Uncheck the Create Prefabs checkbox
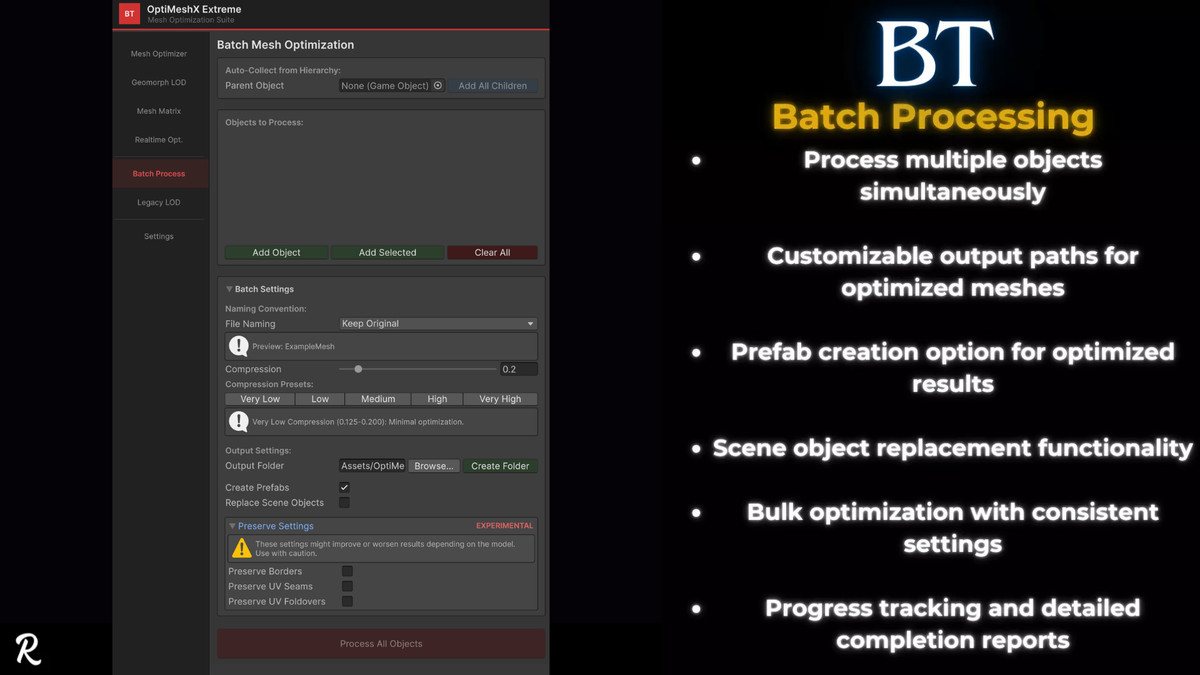 coord(344,488)
